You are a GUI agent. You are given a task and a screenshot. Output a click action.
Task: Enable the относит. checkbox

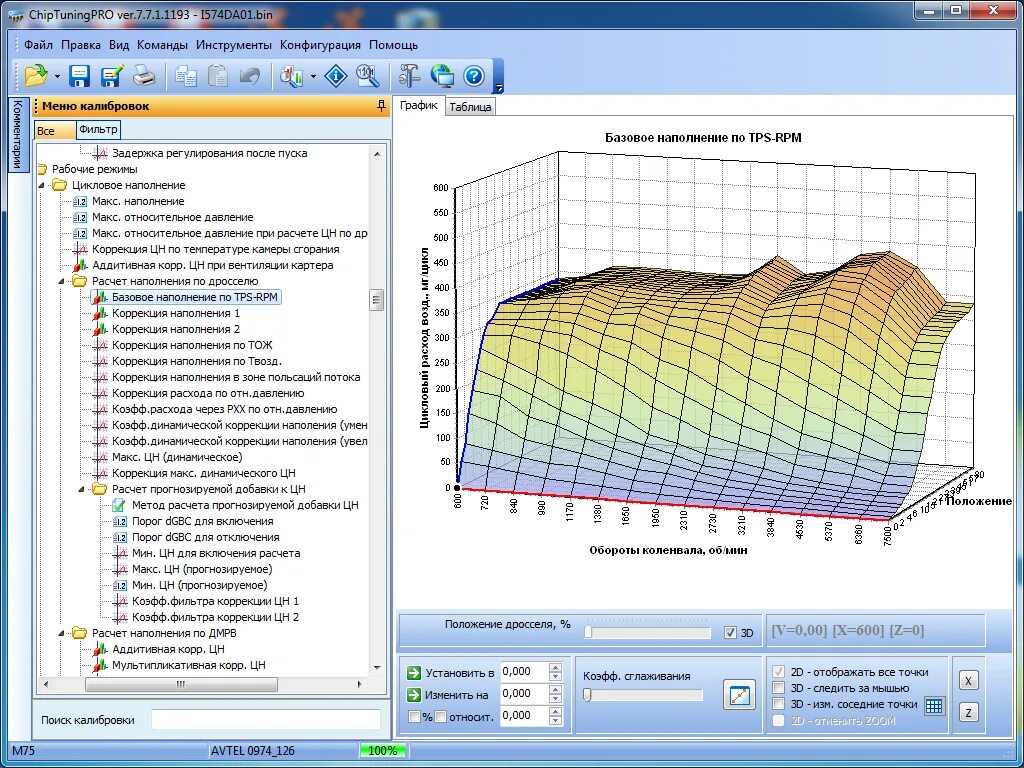click(x=441, y=716)
